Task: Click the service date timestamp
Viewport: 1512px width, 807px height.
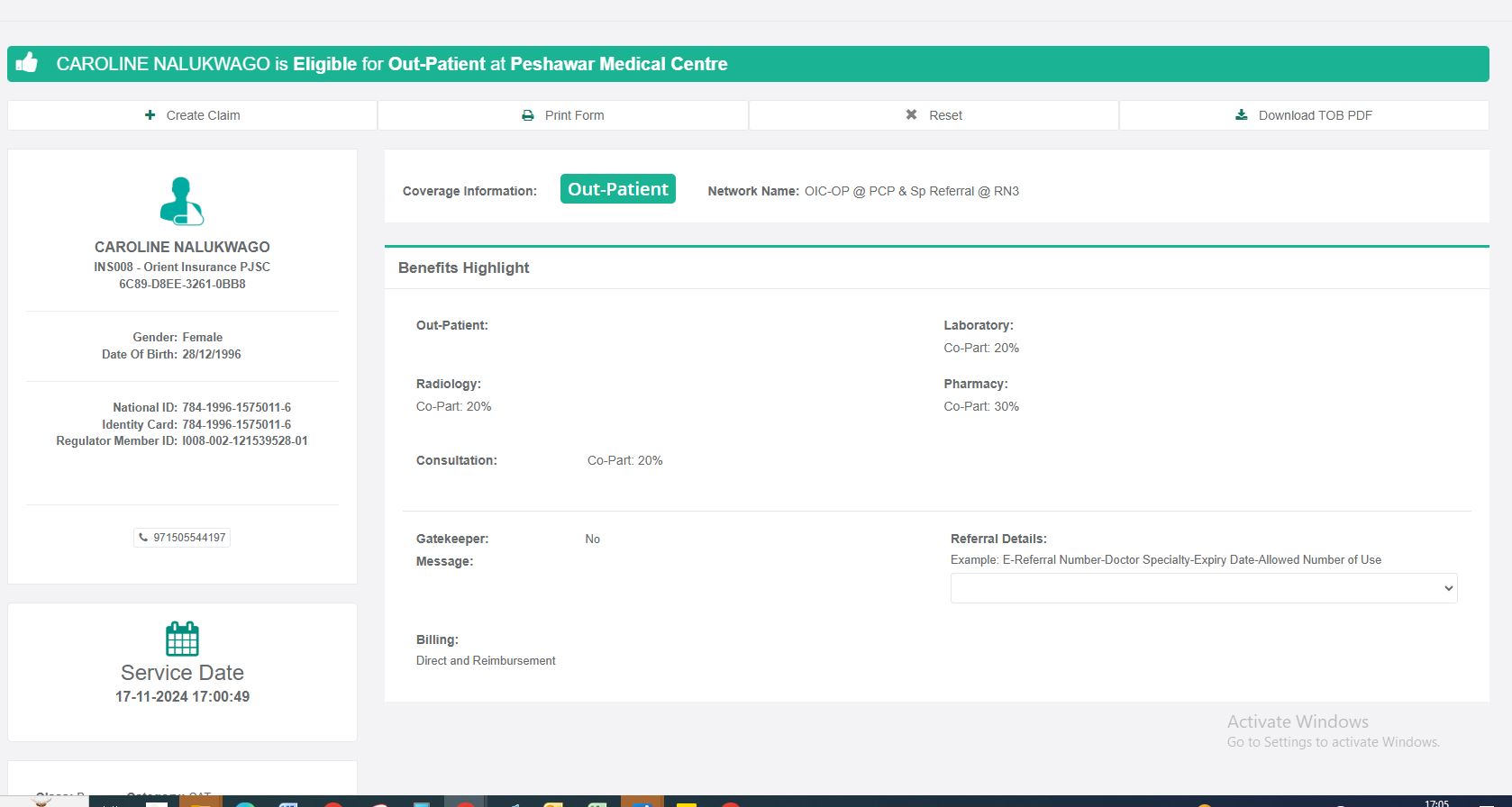Action: pyautogui.click(x=182, y=696)
